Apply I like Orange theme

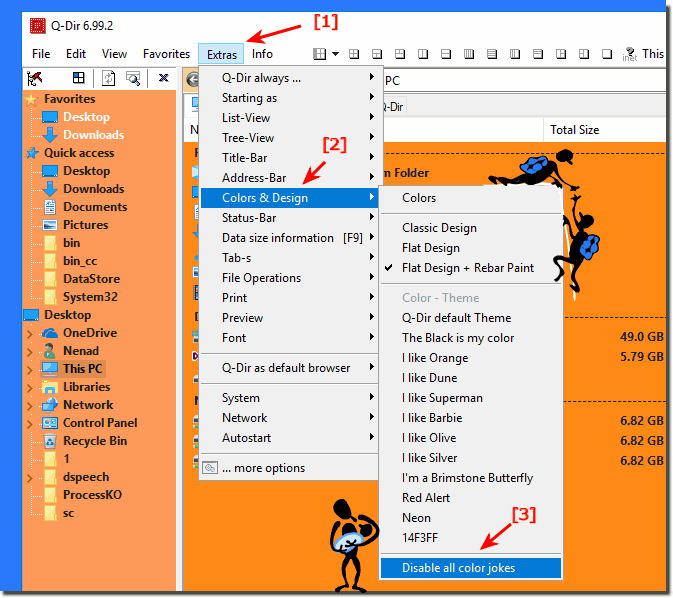pyautogui.click(x=471, y=358)
